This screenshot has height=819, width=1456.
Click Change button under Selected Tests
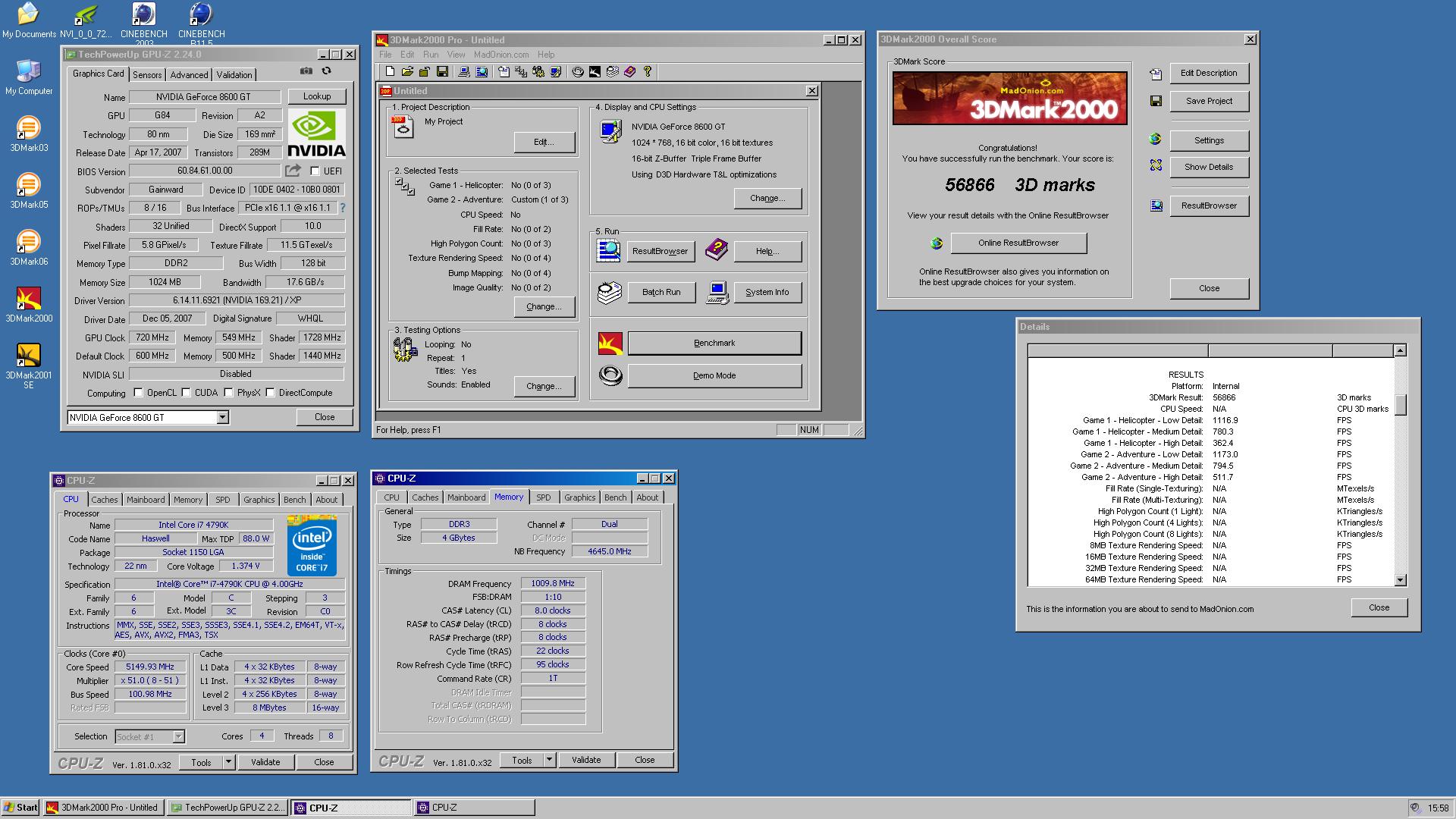(x=544, y=306)
